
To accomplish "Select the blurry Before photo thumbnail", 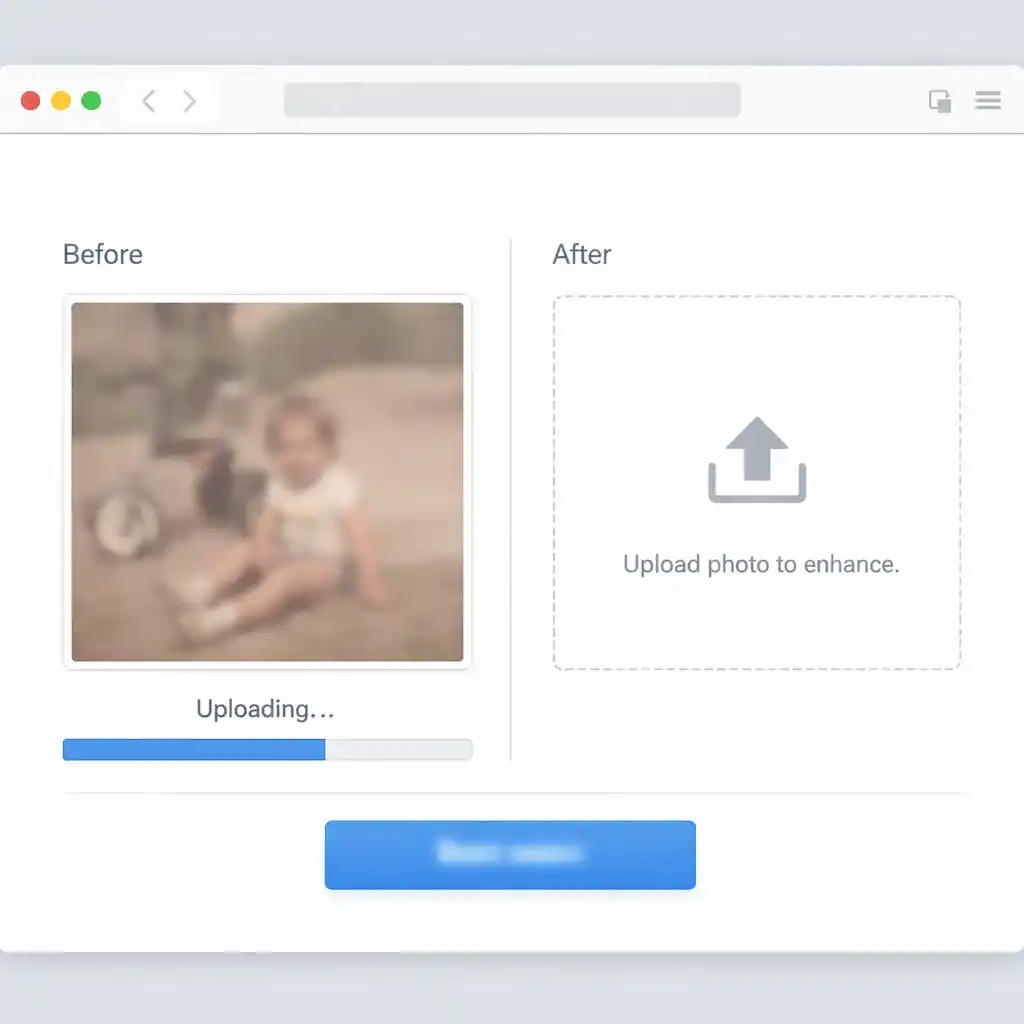I will 267,482.
